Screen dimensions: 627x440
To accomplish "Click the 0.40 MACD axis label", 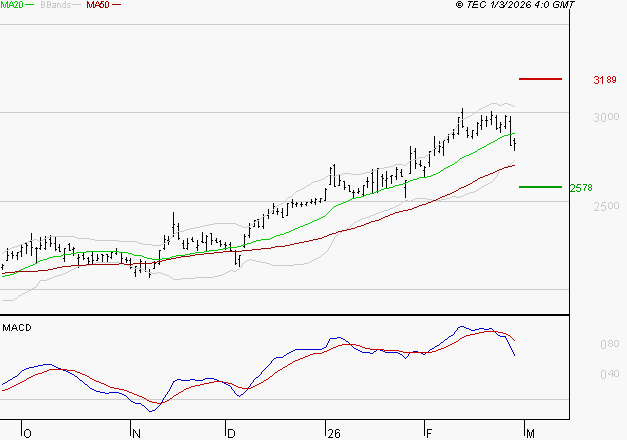I will point(610,374).
